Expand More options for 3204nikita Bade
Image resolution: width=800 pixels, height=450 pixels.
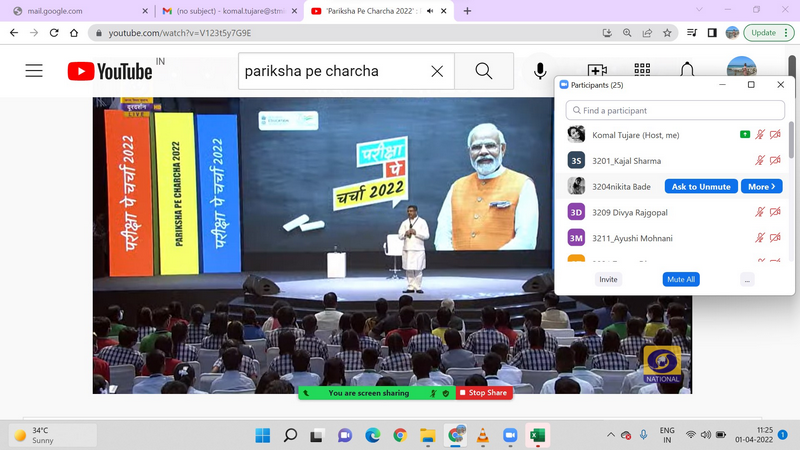(x=762, y=186)
